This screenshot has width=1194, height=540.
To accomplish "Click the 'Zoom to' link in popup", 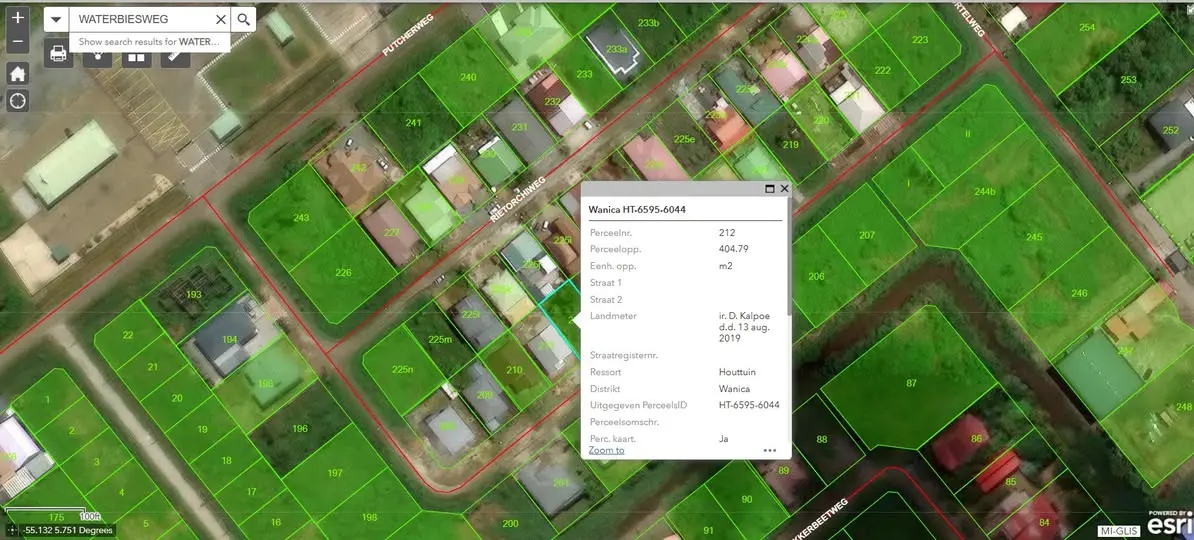I will point(606,450).
